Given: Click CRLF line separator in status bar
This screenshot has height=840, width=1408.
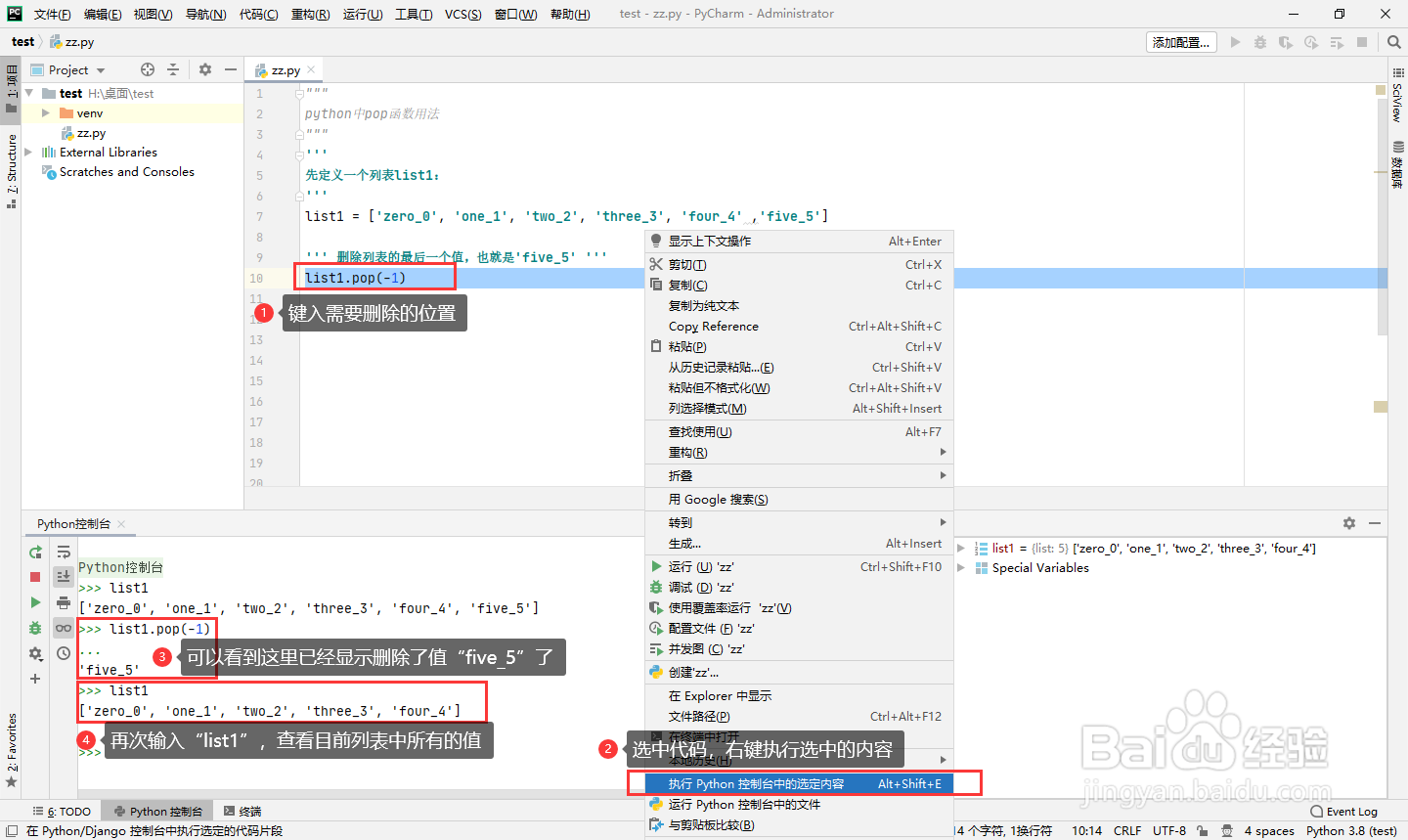Looking at the screenshot, I should tap(1127, 830).
